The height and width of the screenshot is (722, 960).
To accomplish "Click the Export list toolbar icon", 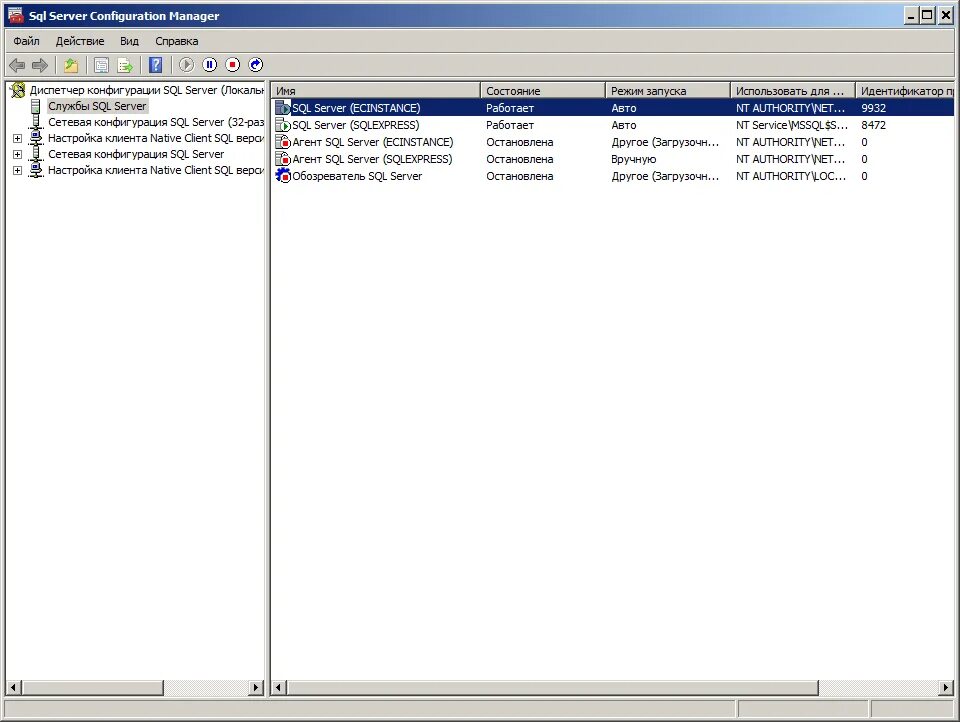I will click(x=125, y=64).
